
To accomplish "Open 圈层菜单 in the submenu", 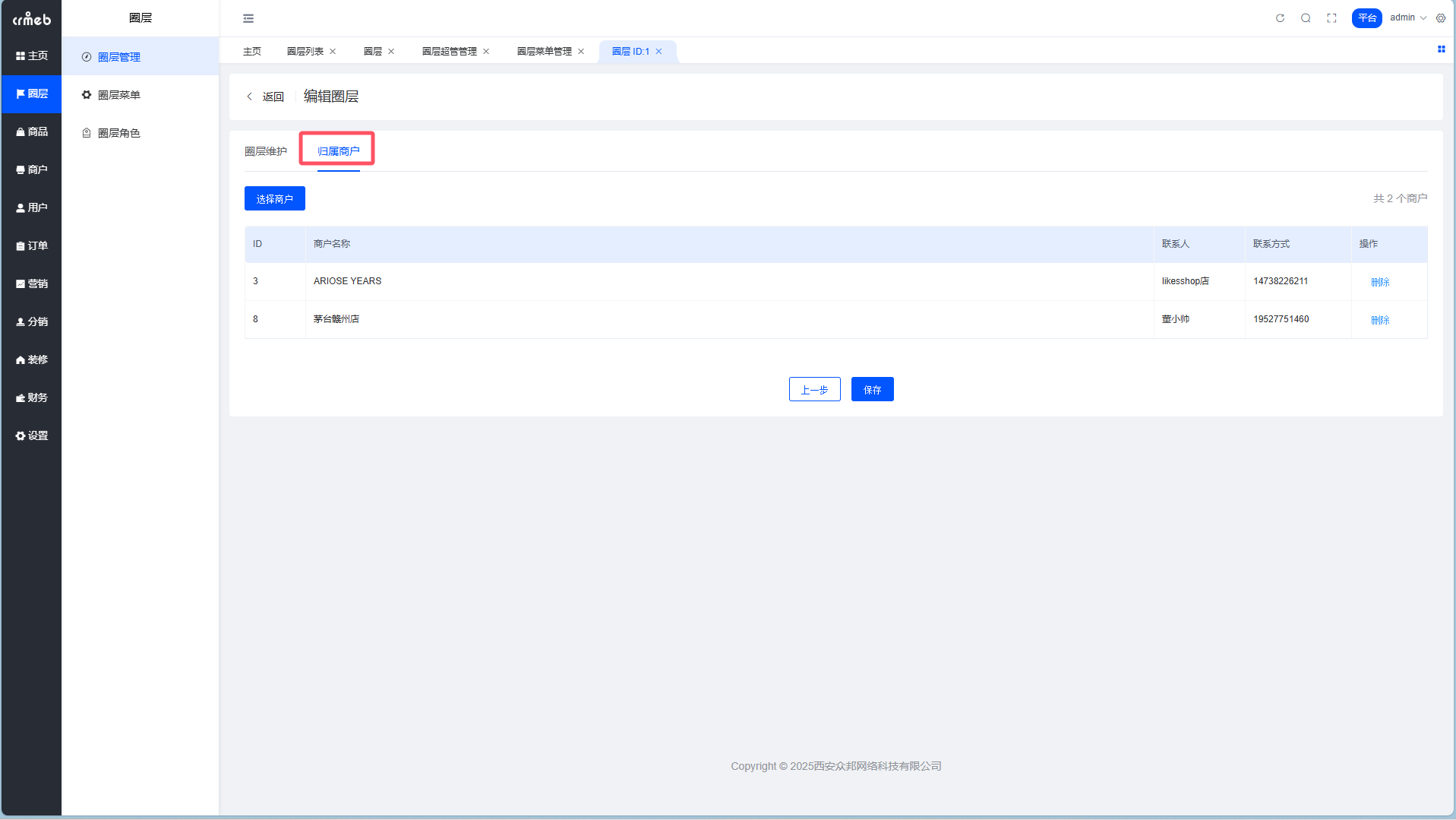I will (118, 95).
